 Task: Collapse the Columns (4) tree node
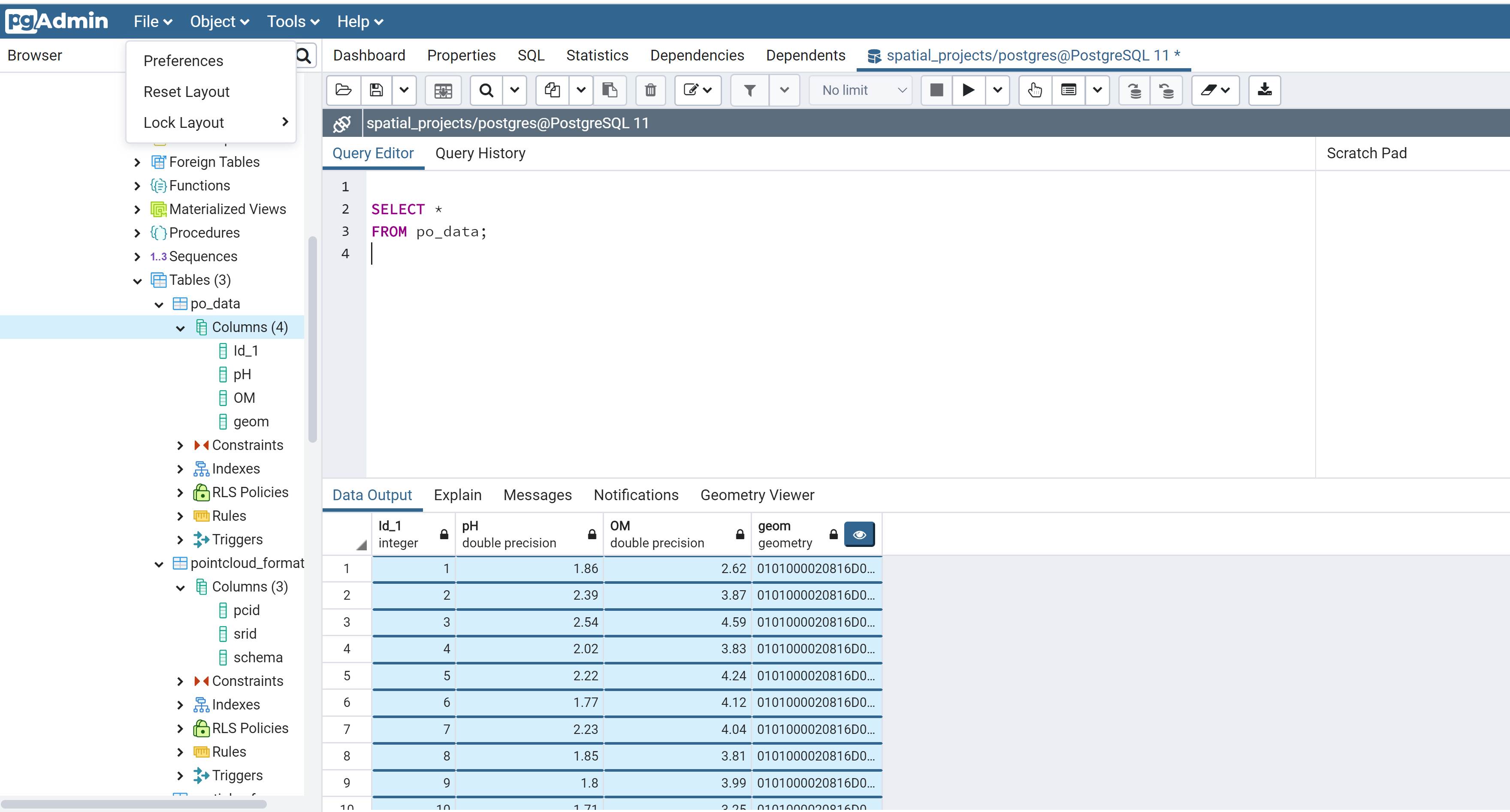tap(180, 327)
